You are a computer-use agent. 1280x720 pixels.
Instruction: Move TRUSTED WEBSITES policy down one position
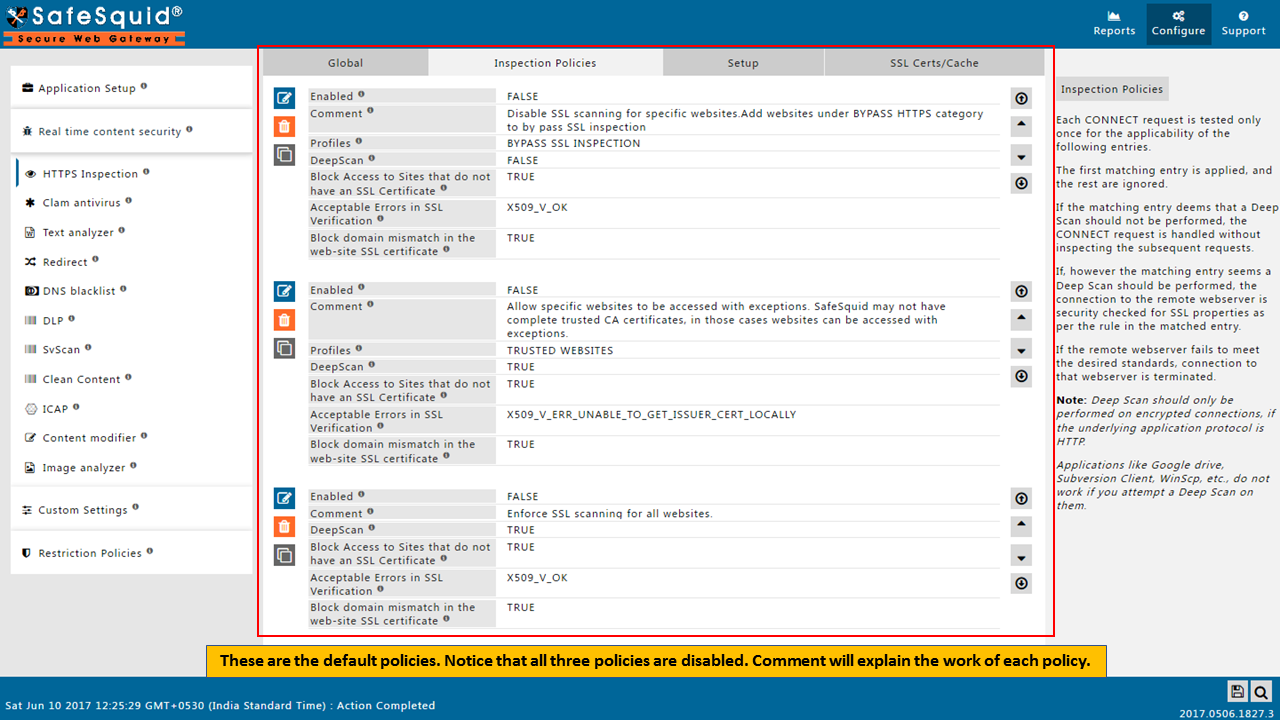pyautogui.click(x=1021, y=350)
